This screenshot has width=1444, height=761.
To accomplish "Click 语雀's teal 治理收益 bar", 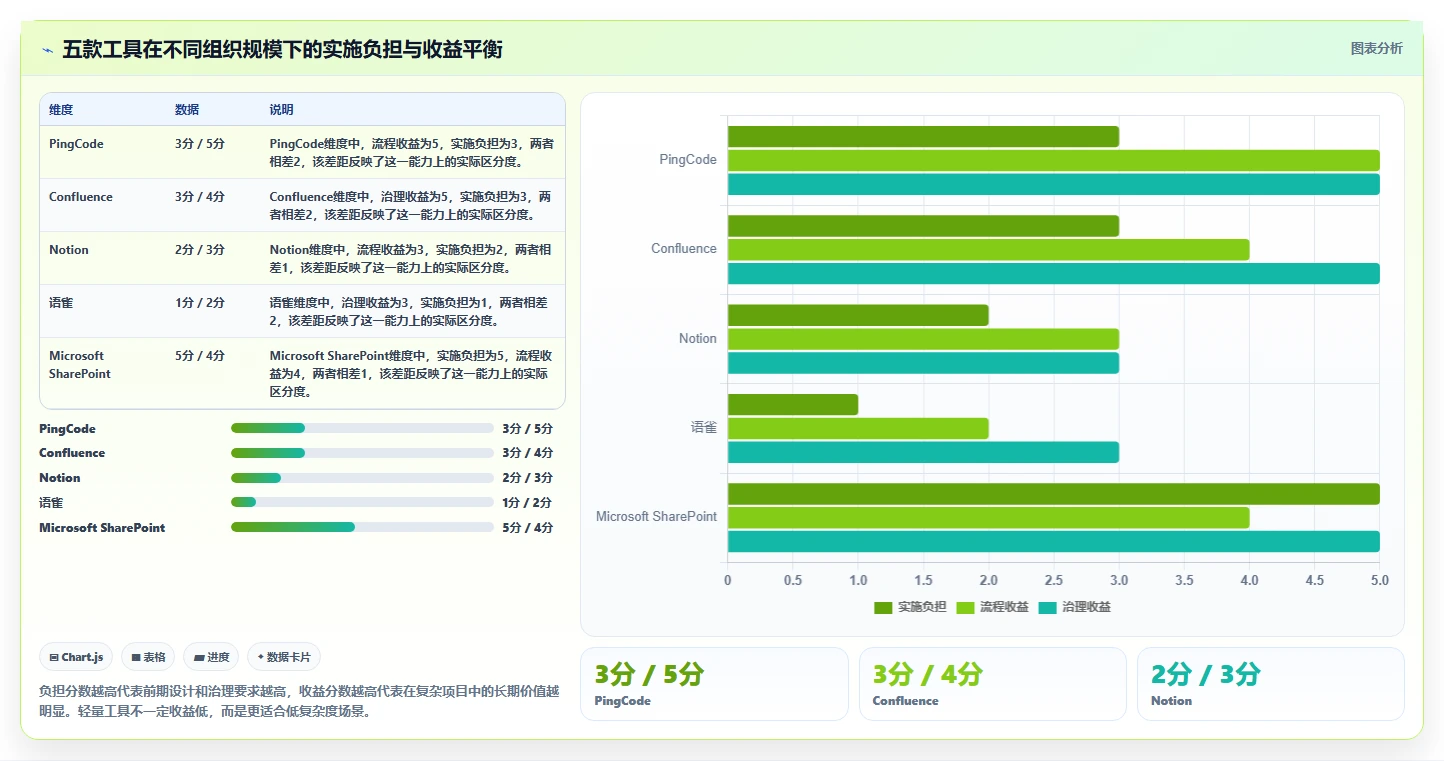I will (x=923, y=452).
